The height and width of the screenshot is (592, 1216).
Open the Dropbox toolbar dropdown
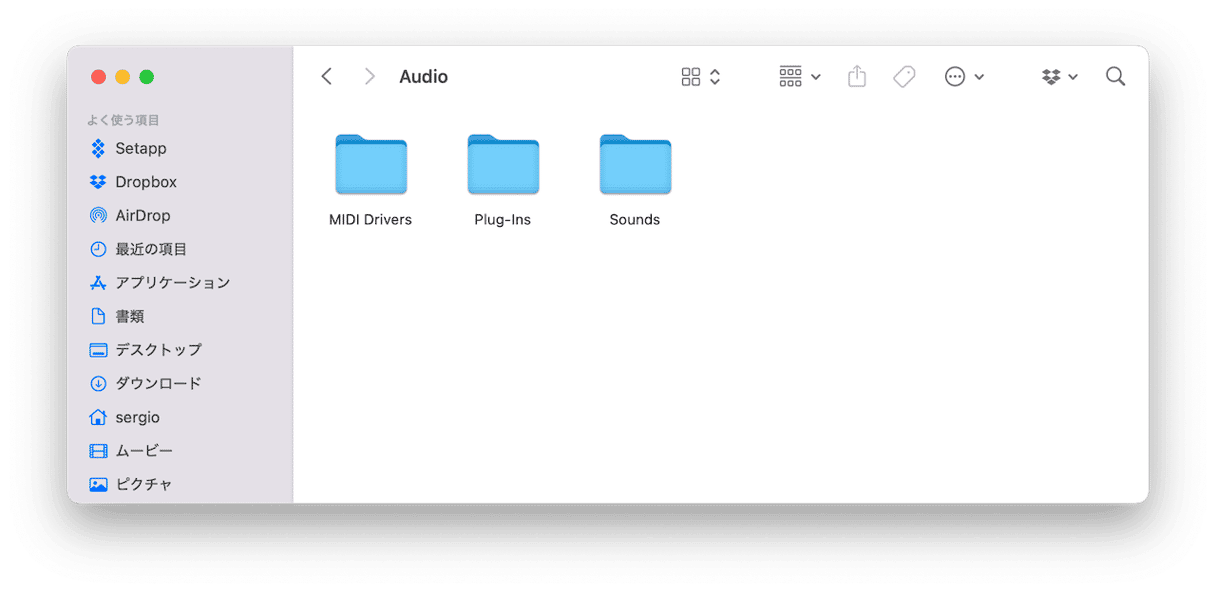point(1059,77)
